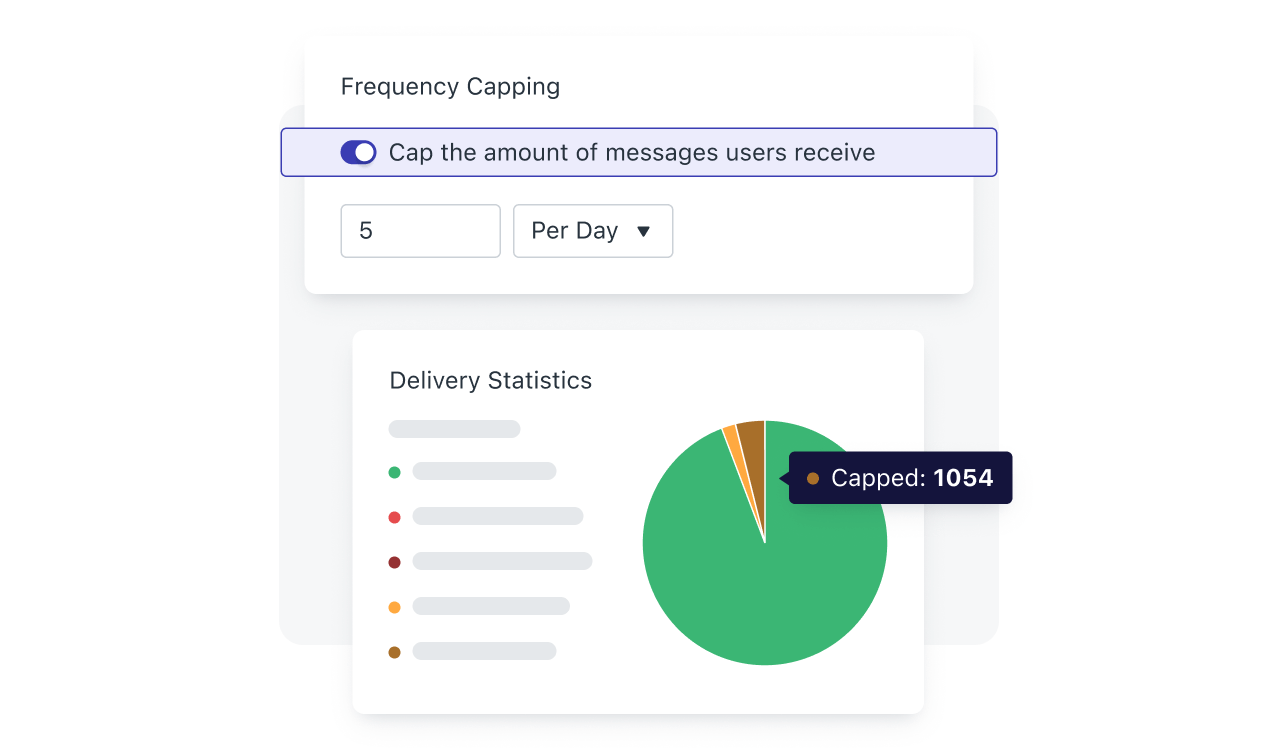Click the dark maroon legend dot
Image resolution: width=1278 pixels, height=750 pixels.
click(394, 562)
